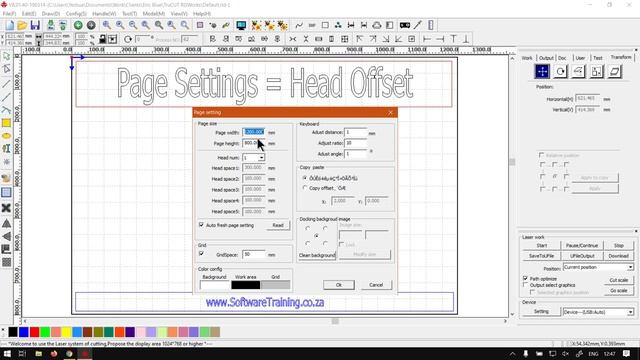Click the Download button
The image size is (640, 360).
618,256
